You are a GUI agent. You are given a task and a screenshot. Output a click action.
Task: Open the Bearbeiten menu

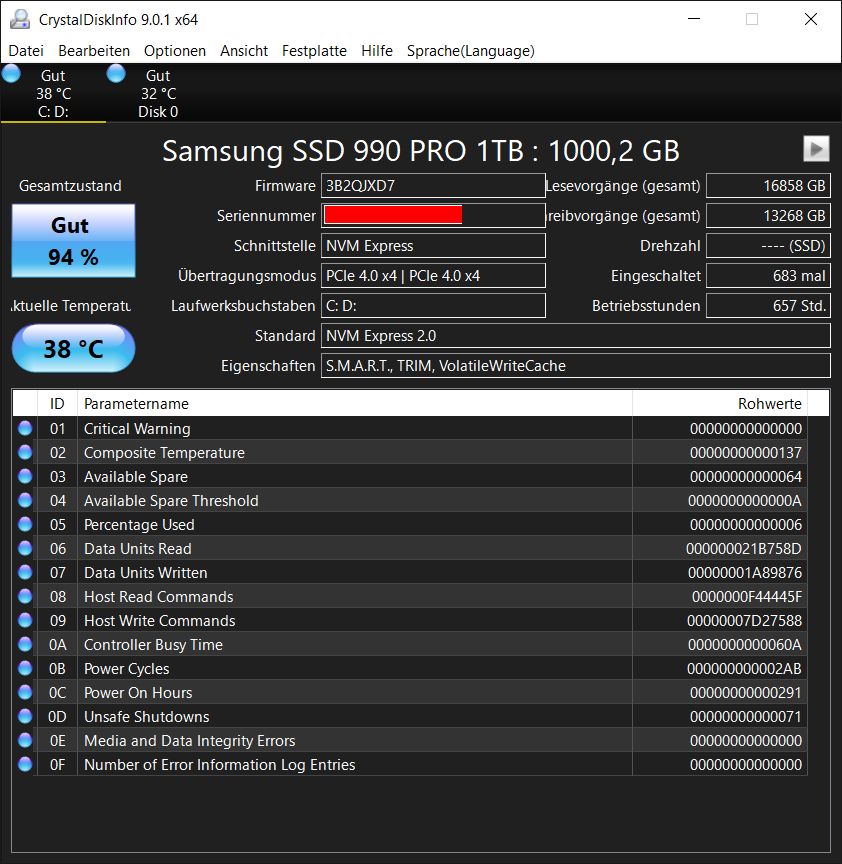point(94,51)
